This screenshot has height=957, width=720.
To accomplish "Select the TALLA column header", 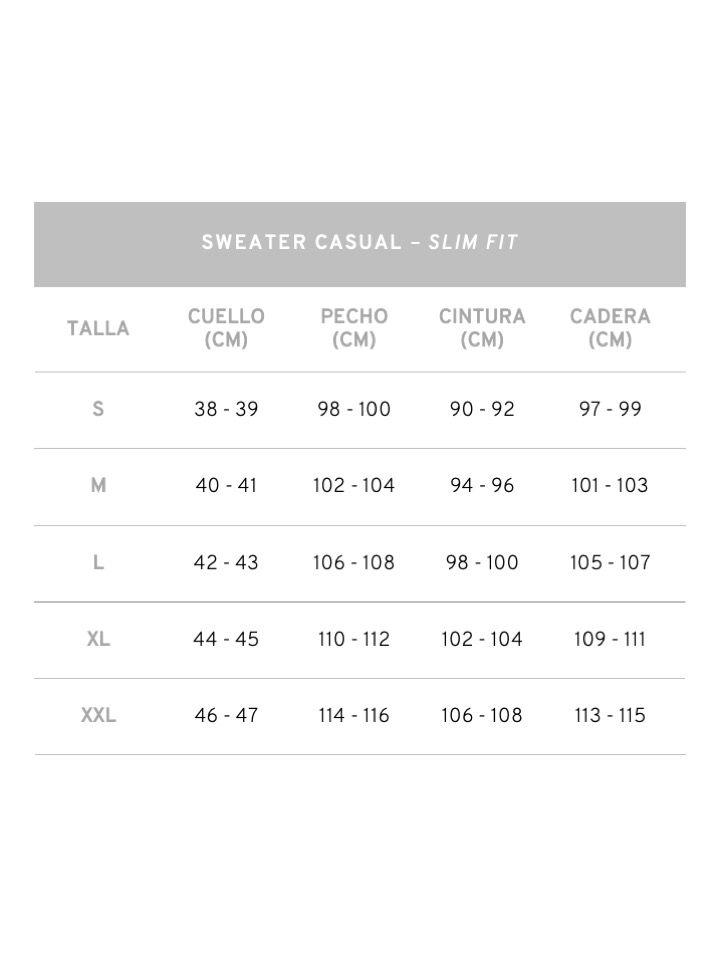I will click(98, 329).
